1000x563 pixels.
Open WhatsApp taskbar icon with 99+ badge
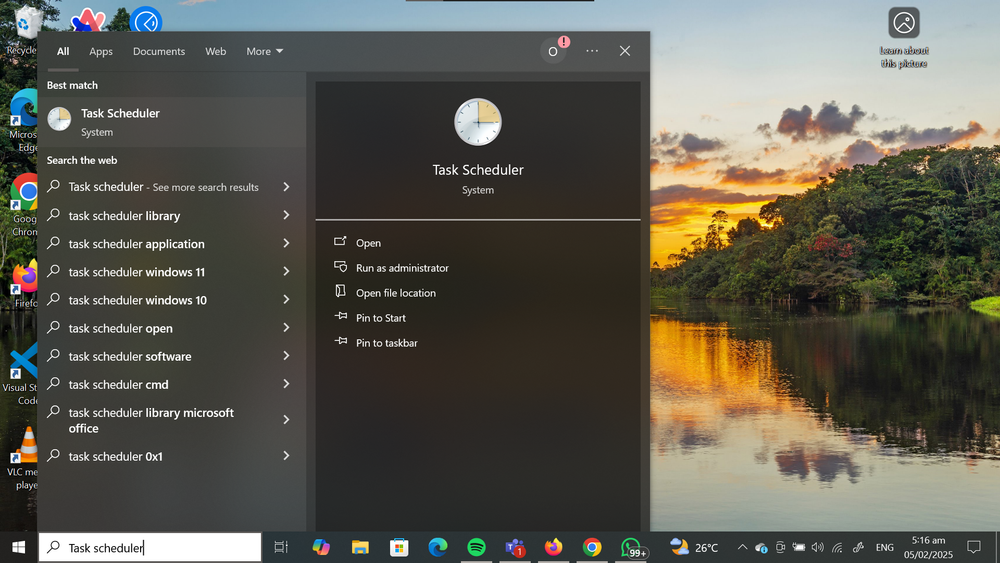point(631,547)
